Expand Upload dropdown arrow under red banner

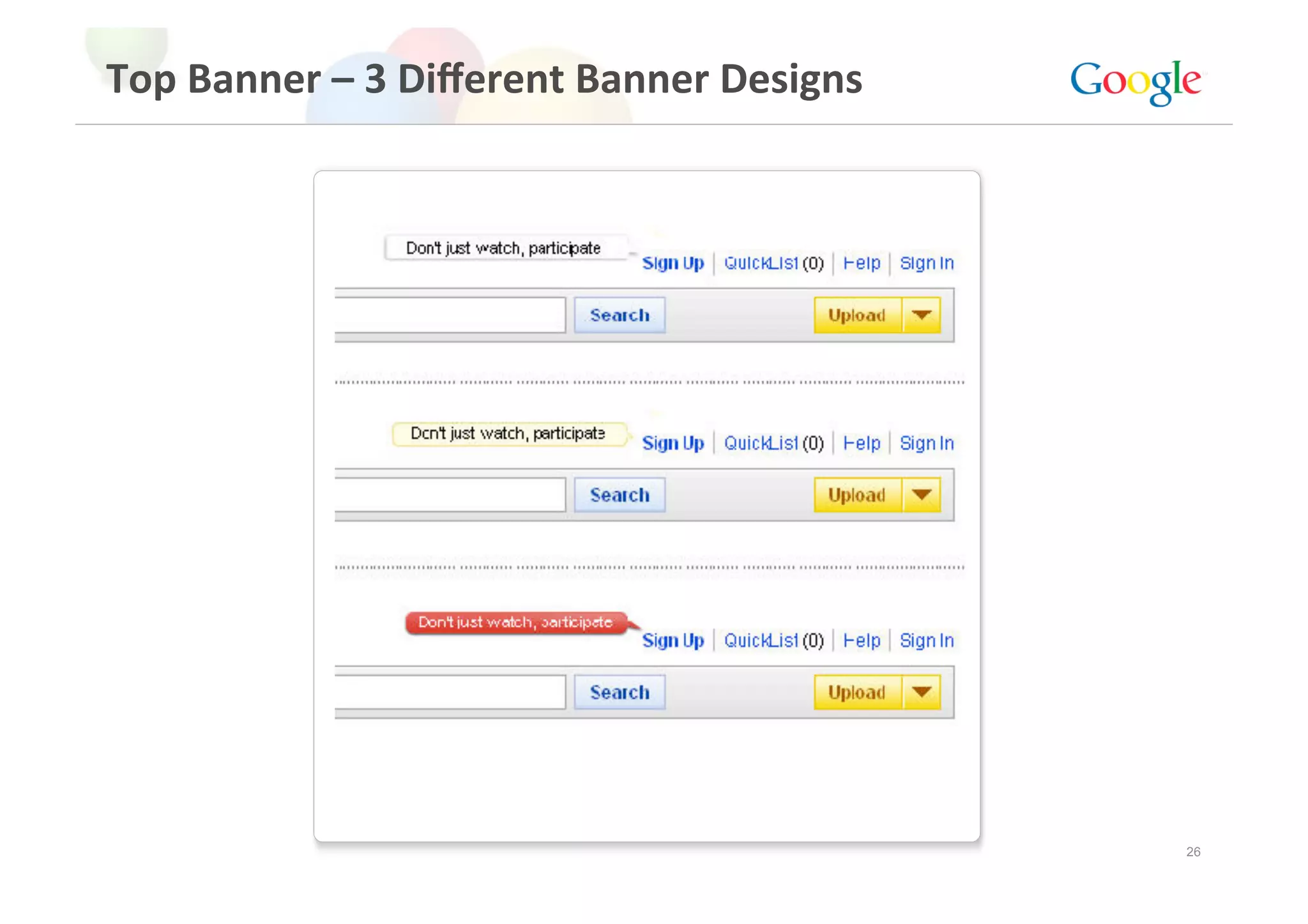tap(922, 692)
